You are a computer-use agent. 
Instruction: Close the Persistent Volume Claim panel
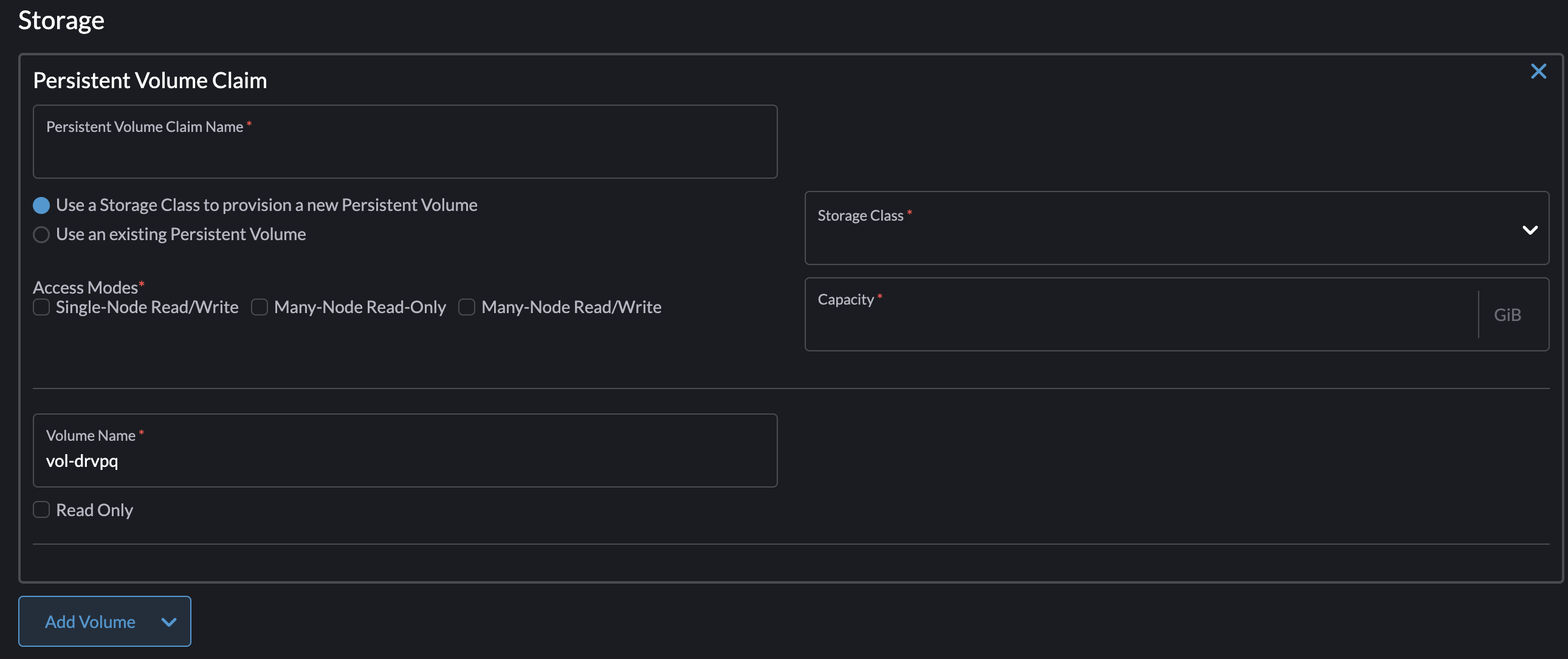1539,71
